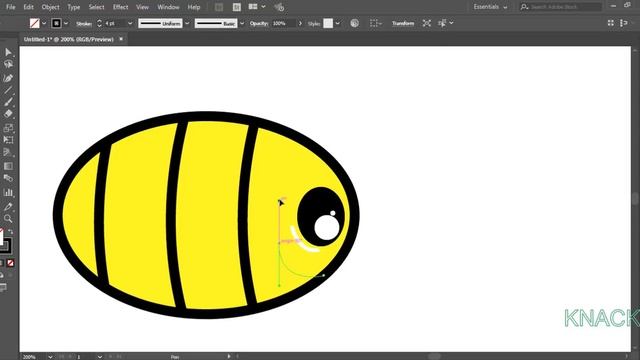
Task: Select the Zoom magnifier tool
Action: click(x=8, y=219)
